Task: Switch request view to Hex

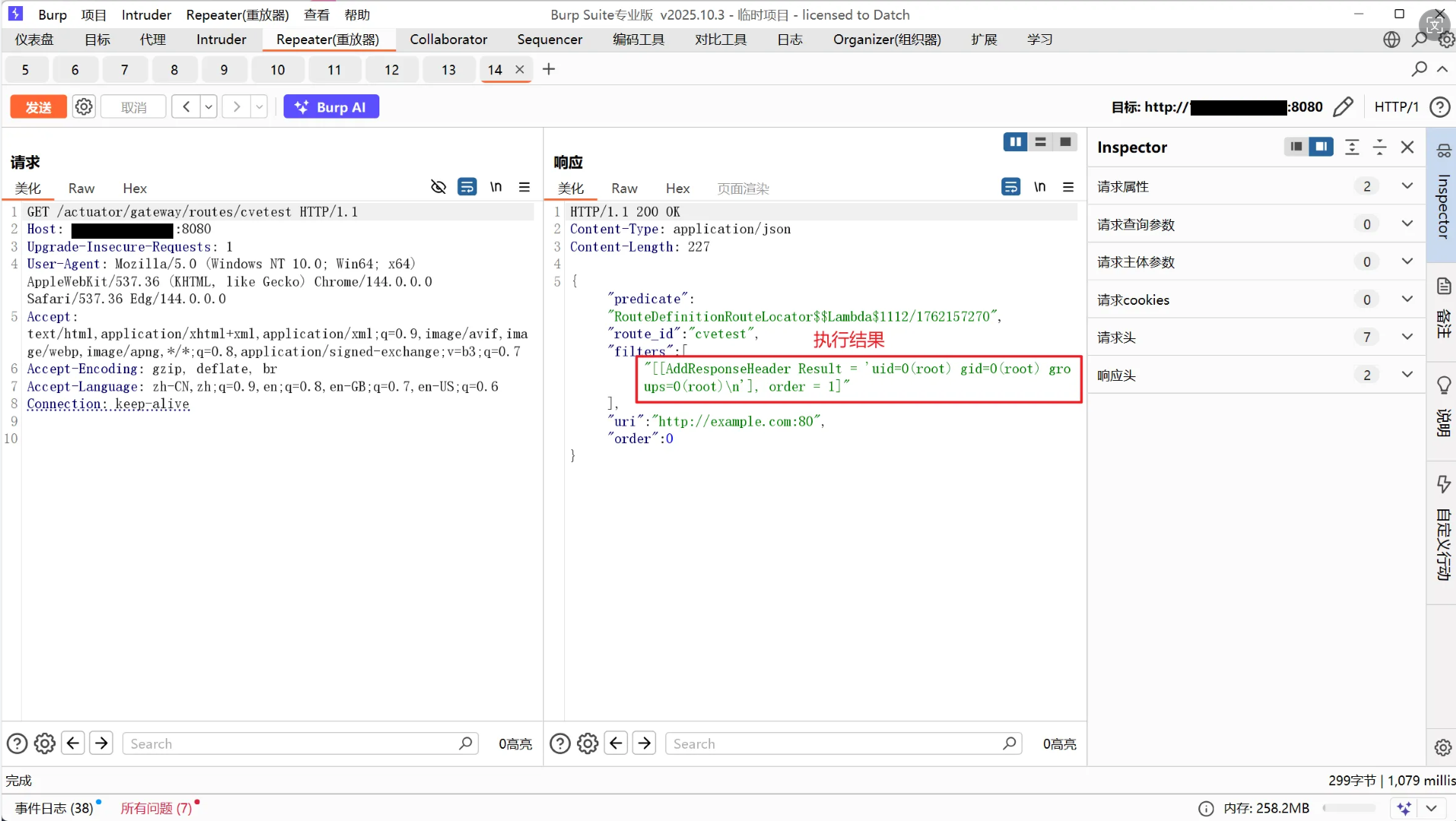Action: 135,189
